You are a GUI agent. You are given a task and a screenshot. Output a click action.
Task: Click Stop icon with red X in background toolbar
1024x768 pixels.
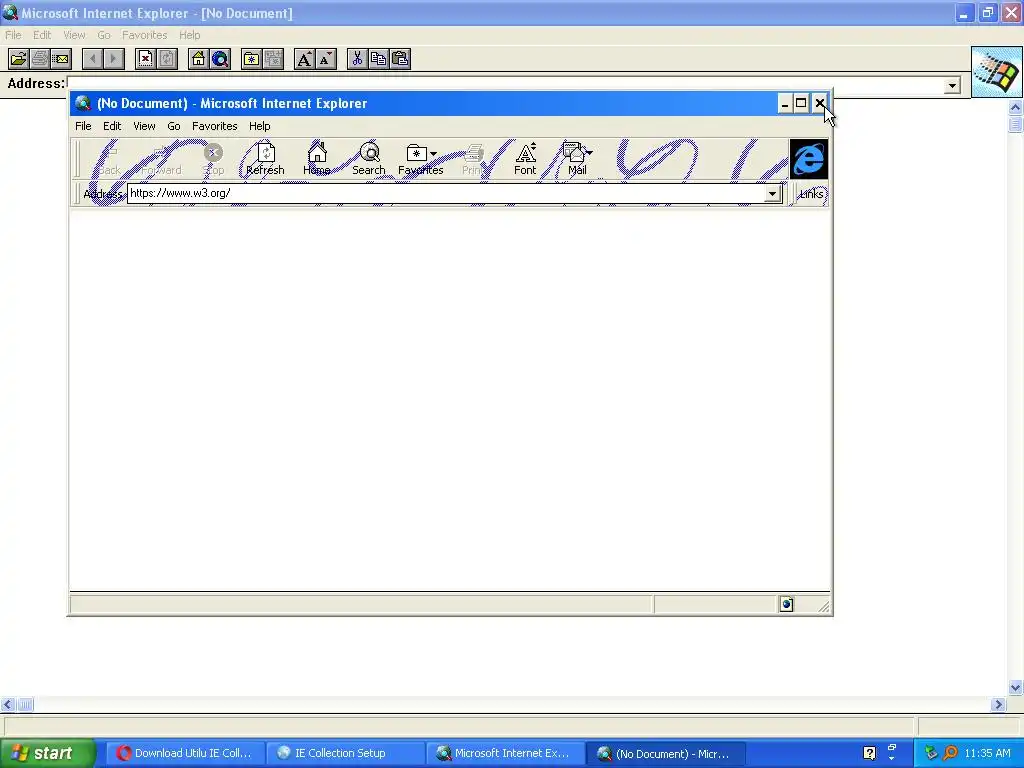click(146, 59)
